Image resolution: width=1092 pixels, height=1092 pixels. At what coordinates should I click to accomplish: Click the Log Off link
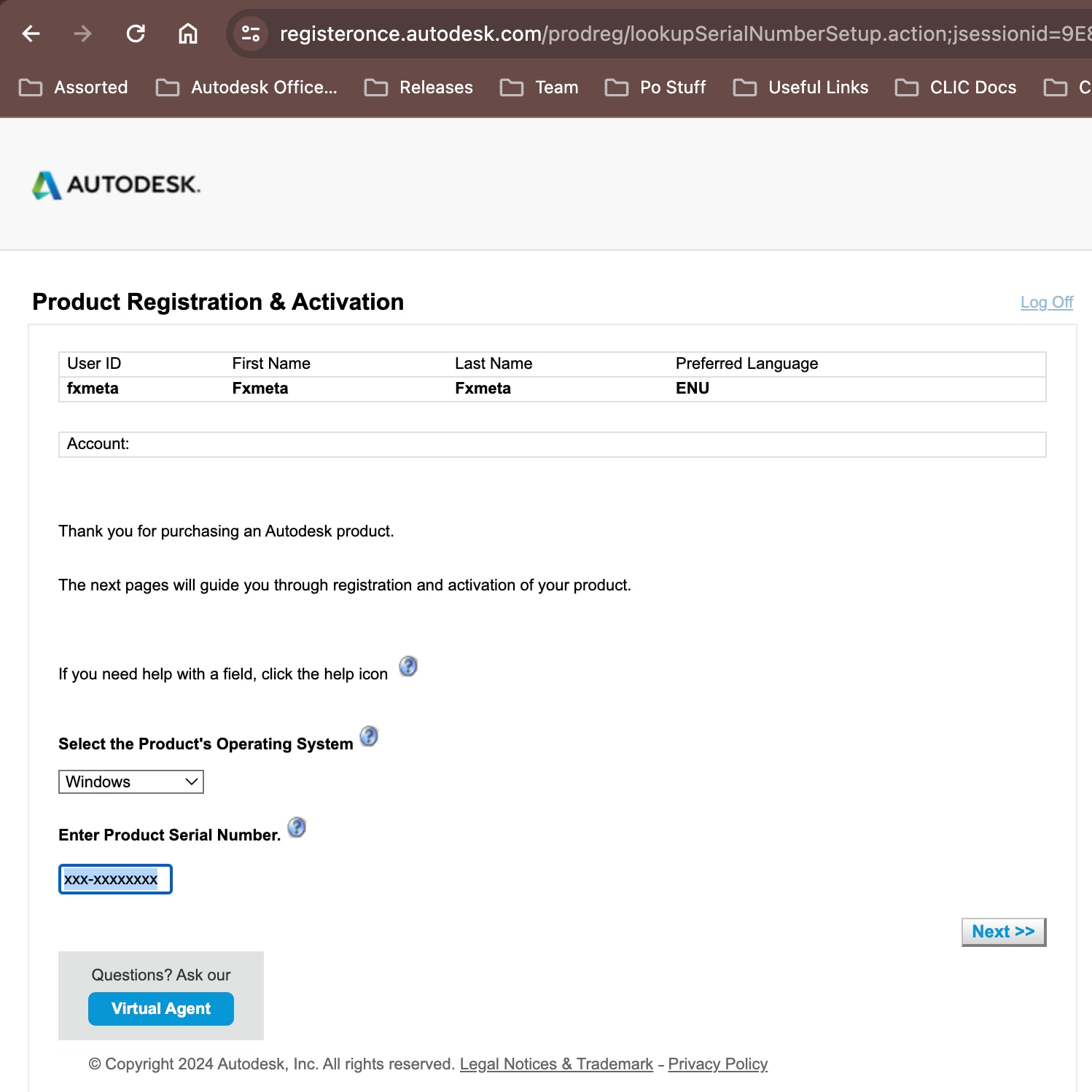click(1046, 302)
